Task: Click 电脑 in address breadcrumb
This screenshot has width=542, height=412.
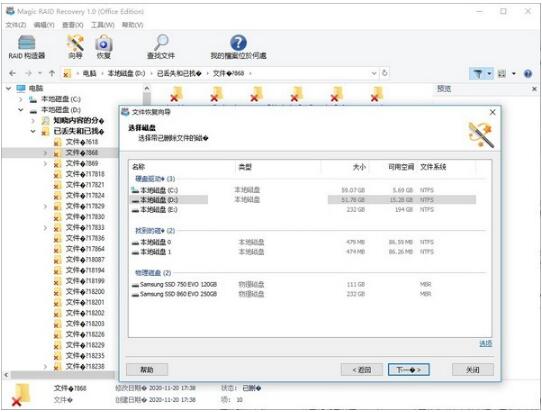Action: click(89, 73)
